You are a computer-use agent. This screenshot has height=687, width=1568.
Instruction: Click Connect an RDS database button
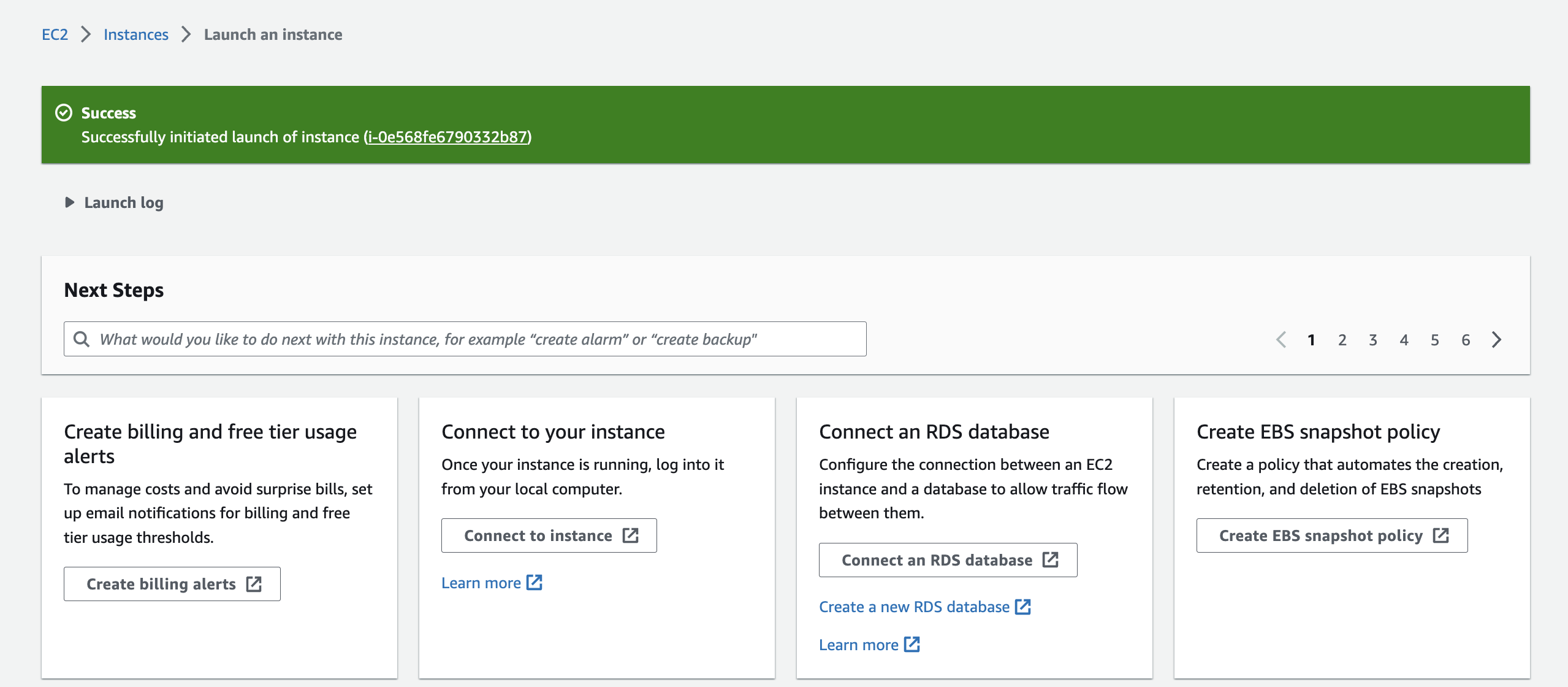click(948, 560)
